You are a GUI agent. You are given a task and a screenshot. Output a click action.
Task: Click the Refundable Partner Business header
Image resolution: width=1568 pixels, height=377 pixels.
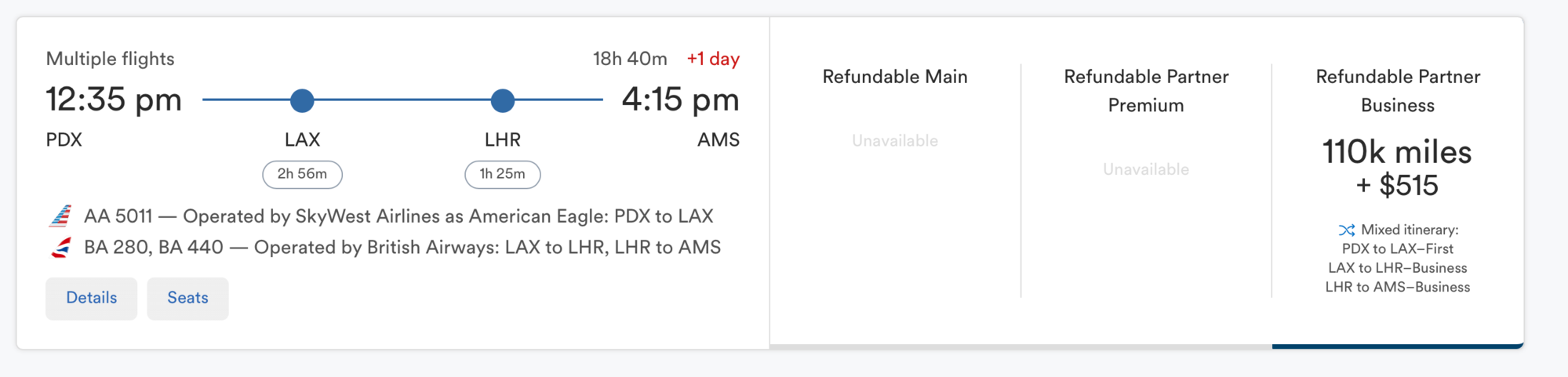(x=1397, y=91)
